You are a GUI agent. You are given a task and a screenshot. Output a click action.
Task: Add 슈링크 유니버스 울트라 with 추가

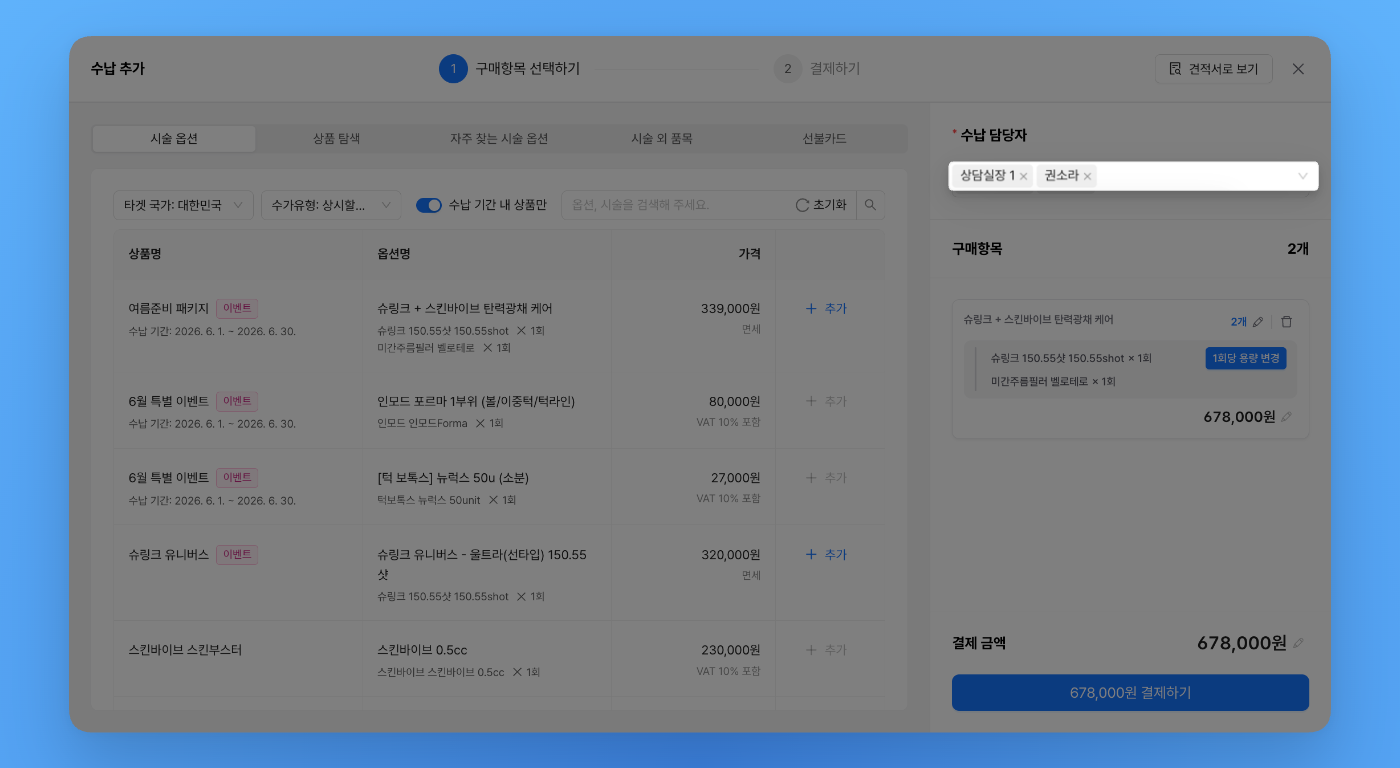[826, 555]
